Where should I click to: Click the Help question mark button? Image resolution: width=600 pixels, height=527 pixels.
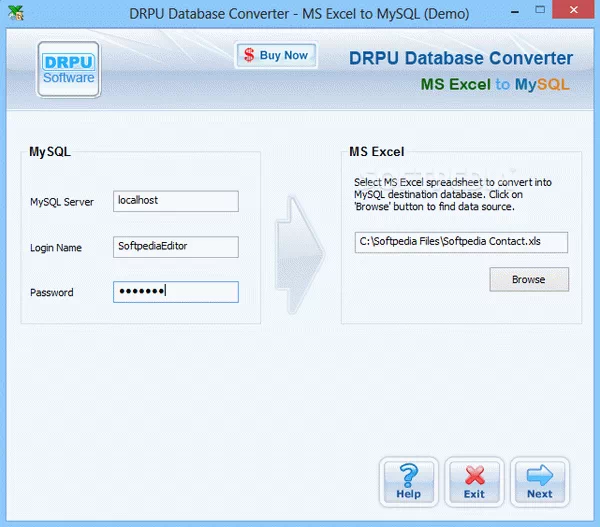tap(409, 482)
